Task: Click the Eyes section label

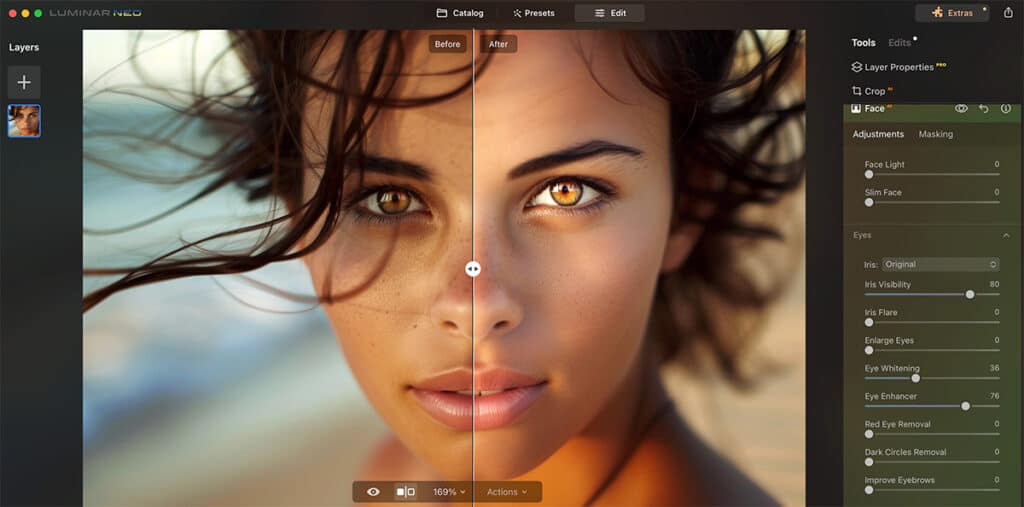Action: coord(862,235)
